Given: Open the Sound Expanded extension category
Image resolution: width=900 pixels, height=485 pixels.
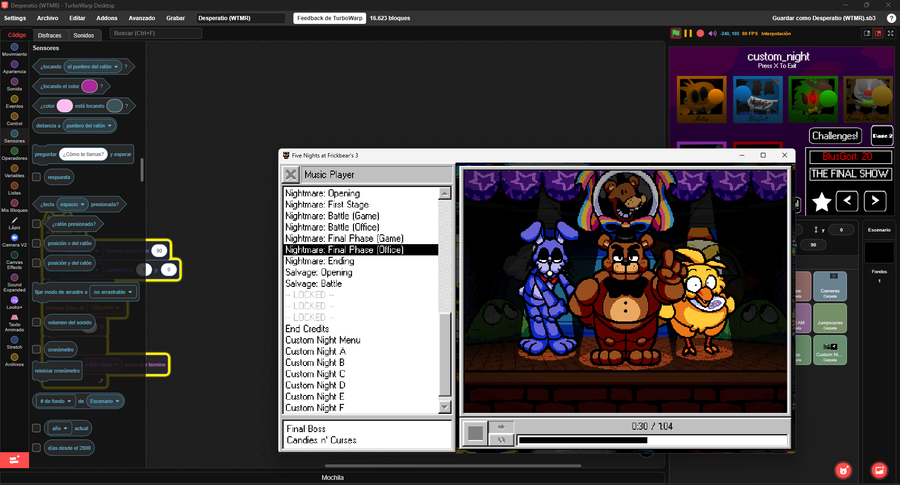Looking at the screenshot, I should pyautogui.click(x=14, y=282).
